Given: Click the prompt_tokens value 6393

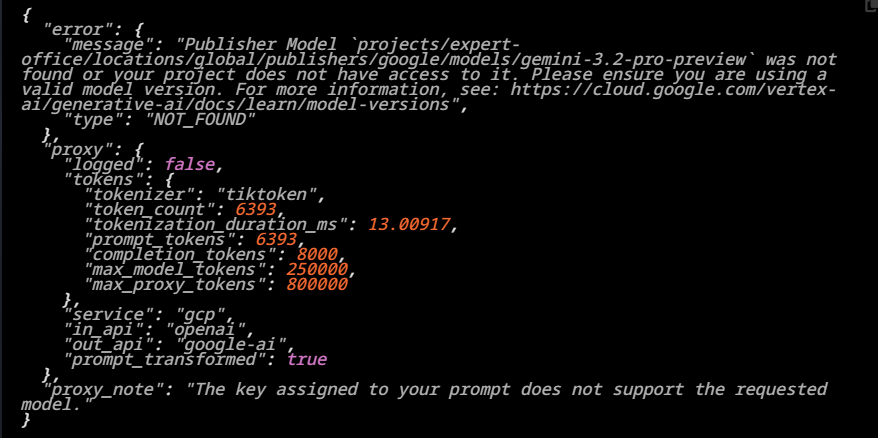Looking at the screenshot, I should coord(276,239).
